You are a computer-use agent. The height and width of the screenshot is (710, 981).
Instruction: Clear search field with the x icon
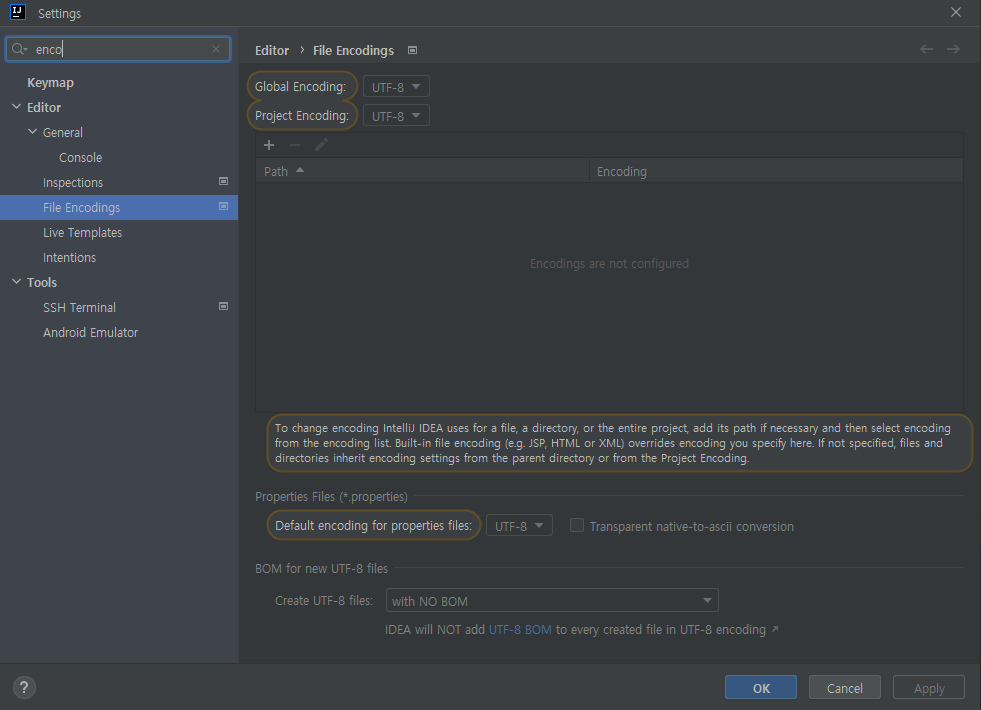point(216,49)
